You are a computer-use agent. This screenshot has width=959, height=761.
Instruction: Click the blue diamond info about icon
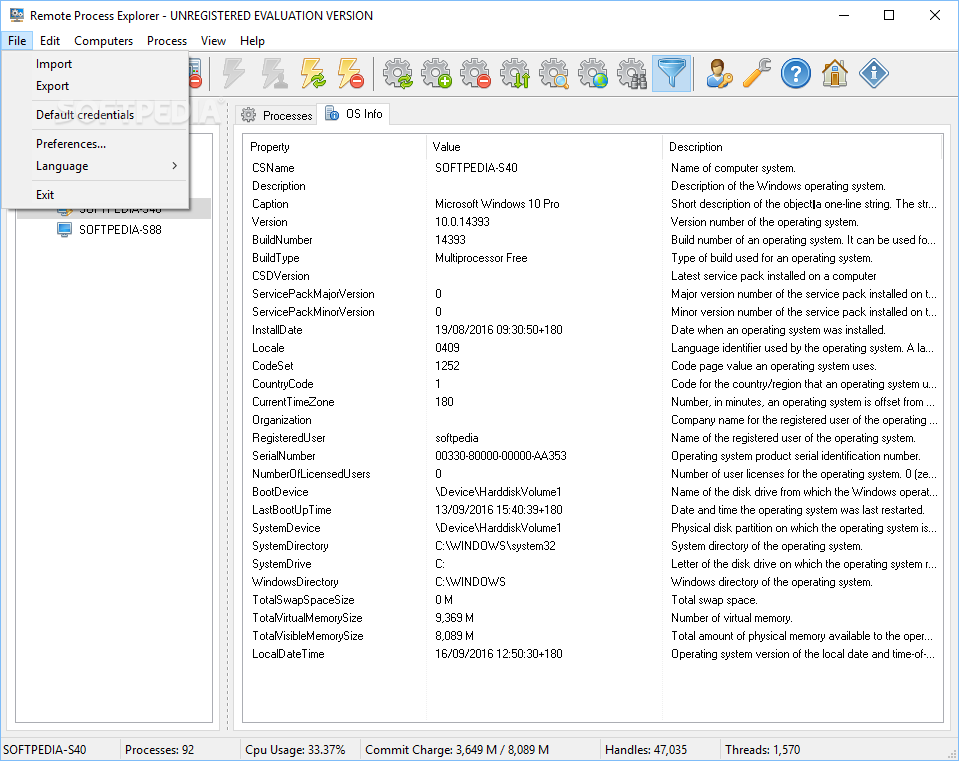873,74
